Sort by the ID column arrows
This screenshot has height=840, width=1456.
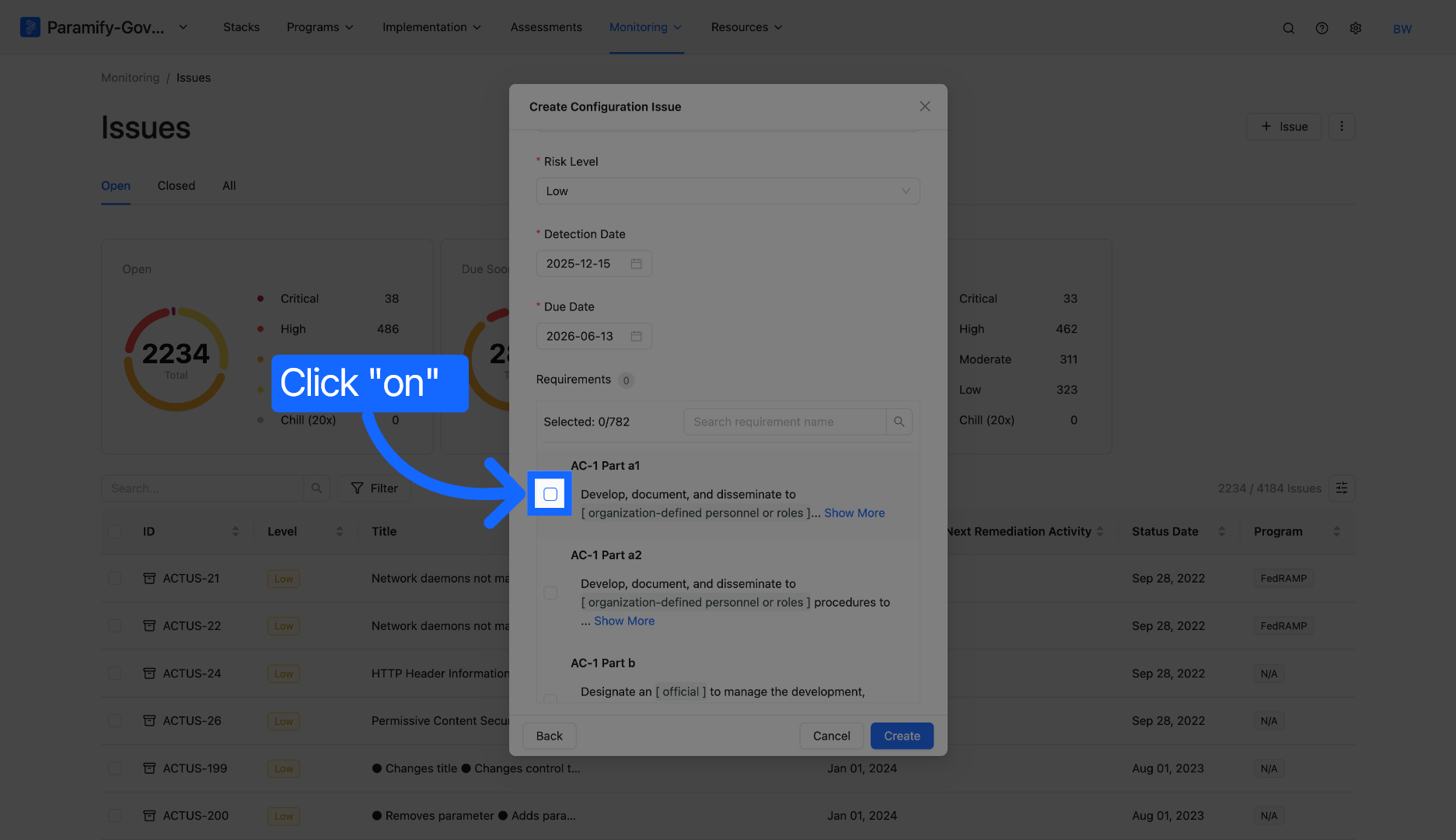coord(235,531)
